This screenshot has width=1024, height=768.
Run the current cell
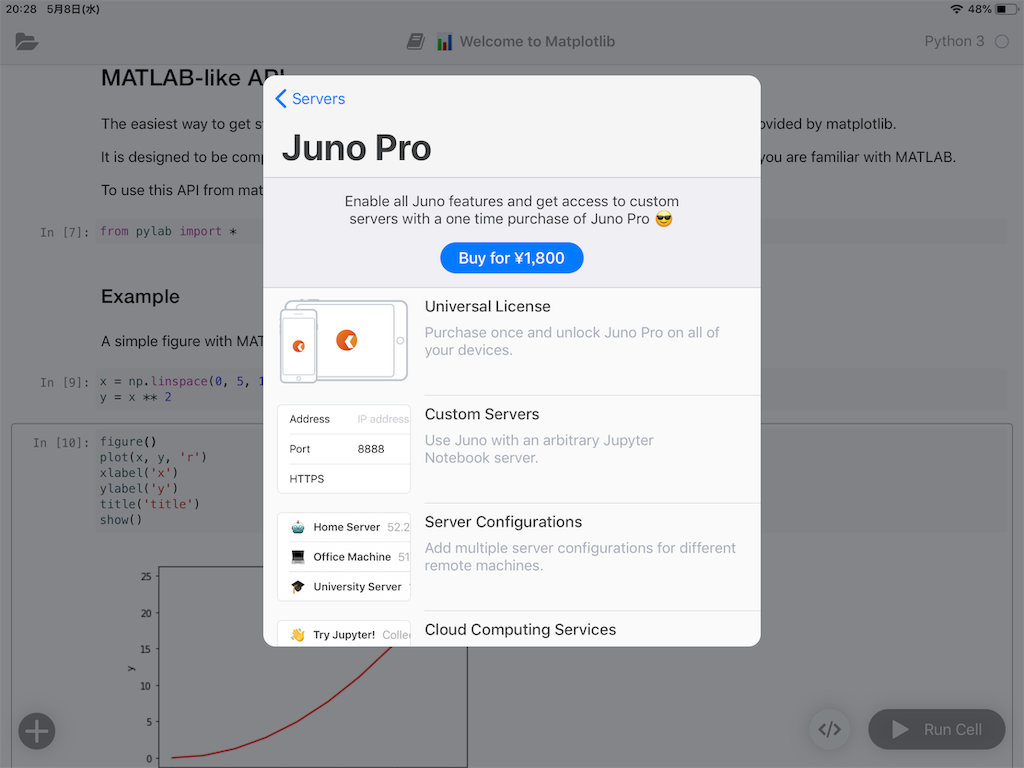[936, 729]
